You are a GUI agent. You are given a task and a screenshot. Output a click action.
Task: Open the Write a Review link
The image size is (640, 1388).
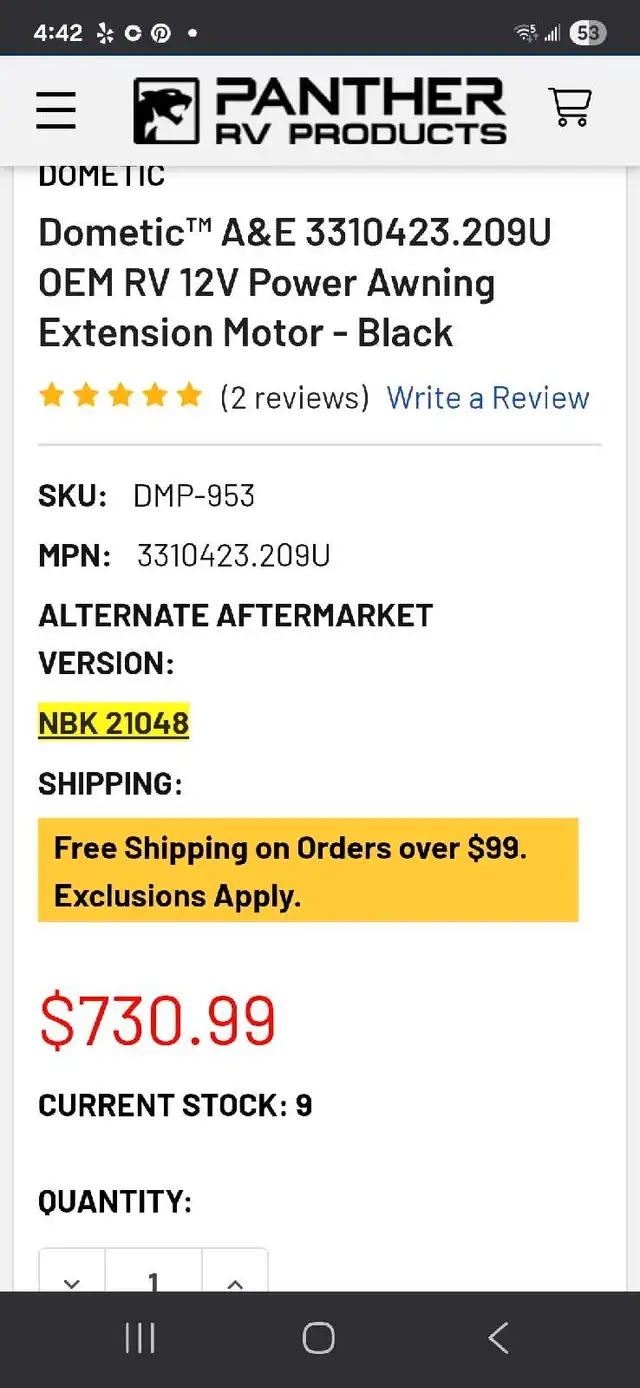point(488,398)
